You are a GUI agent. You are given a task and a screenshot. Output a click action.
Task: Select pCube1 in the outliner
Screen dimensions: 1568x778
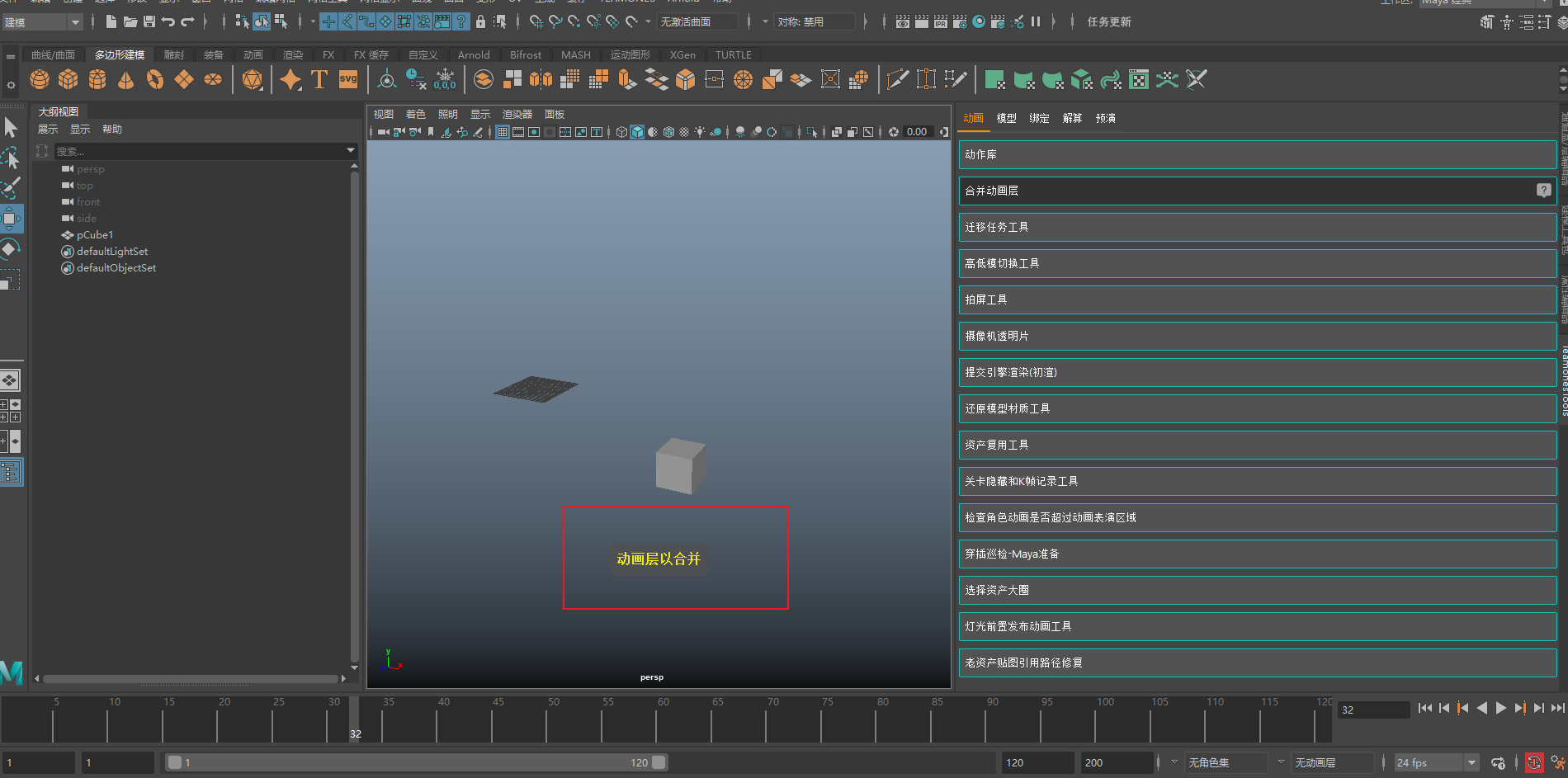(95, 235)
